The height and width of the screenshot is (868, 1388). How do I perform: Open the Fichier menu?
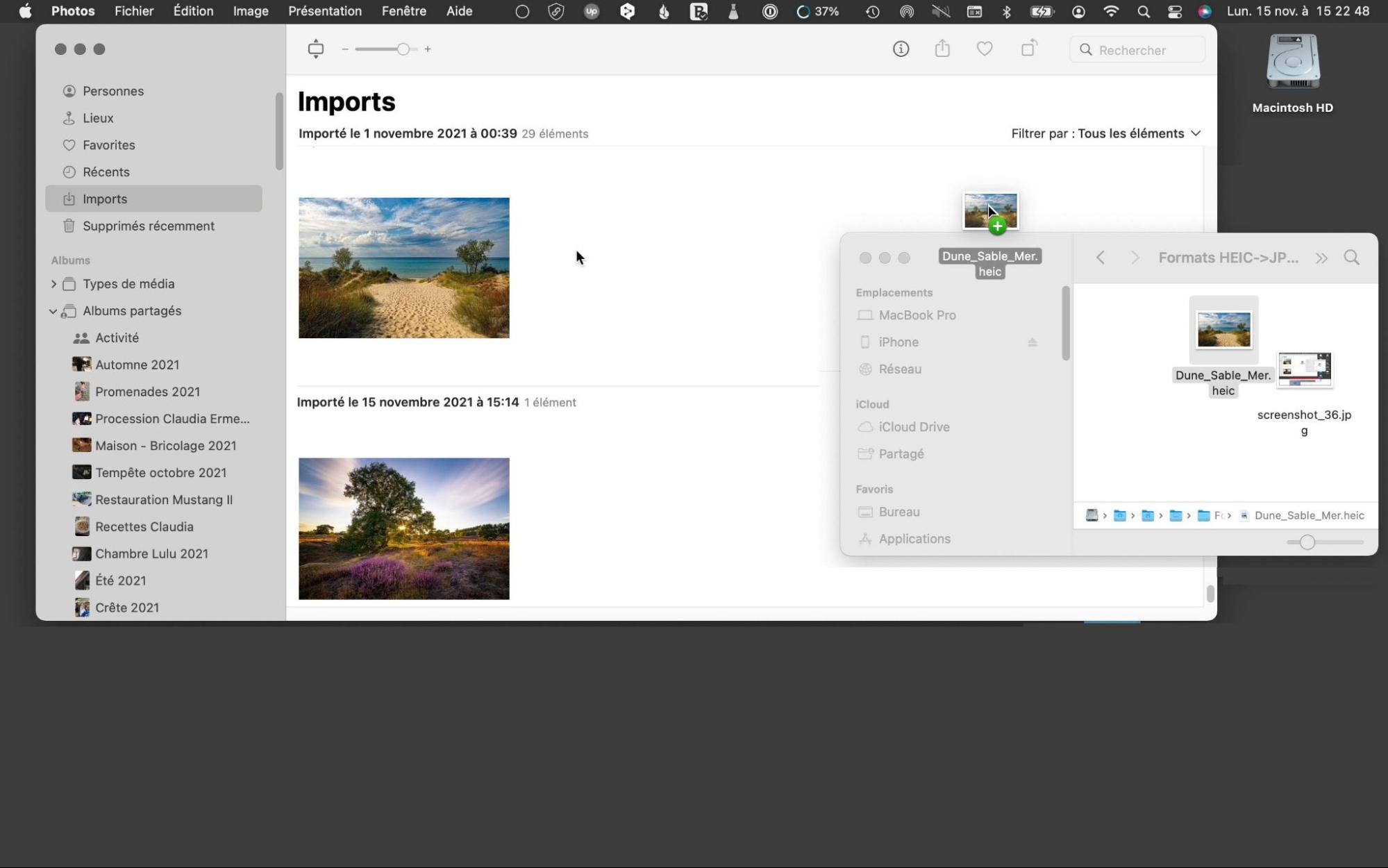[x=134, y=11]
